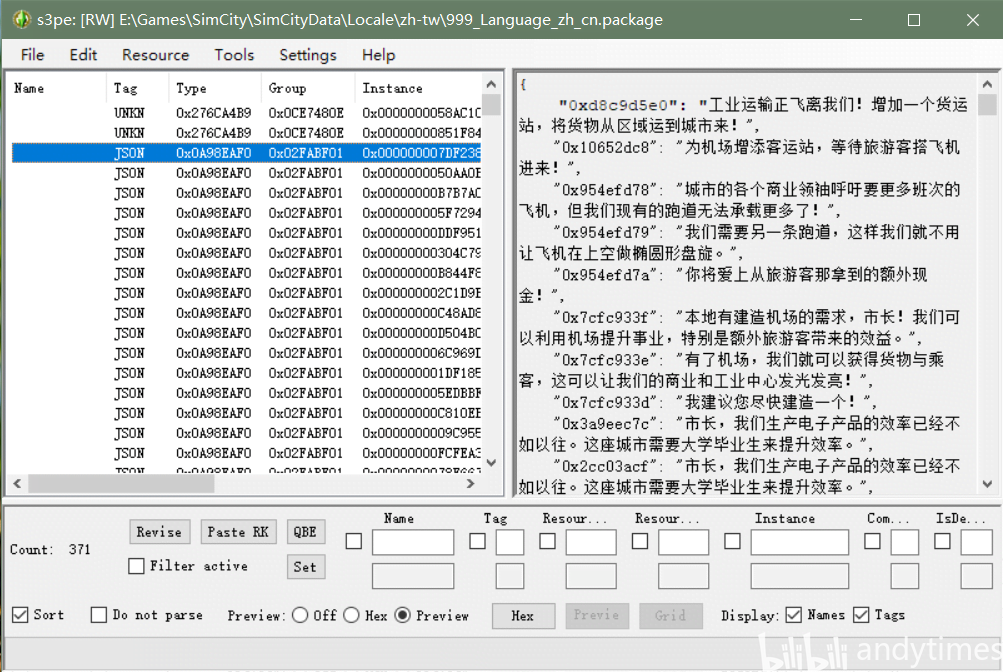
Task: Open the File menu
Action: (x=32, y=55)
